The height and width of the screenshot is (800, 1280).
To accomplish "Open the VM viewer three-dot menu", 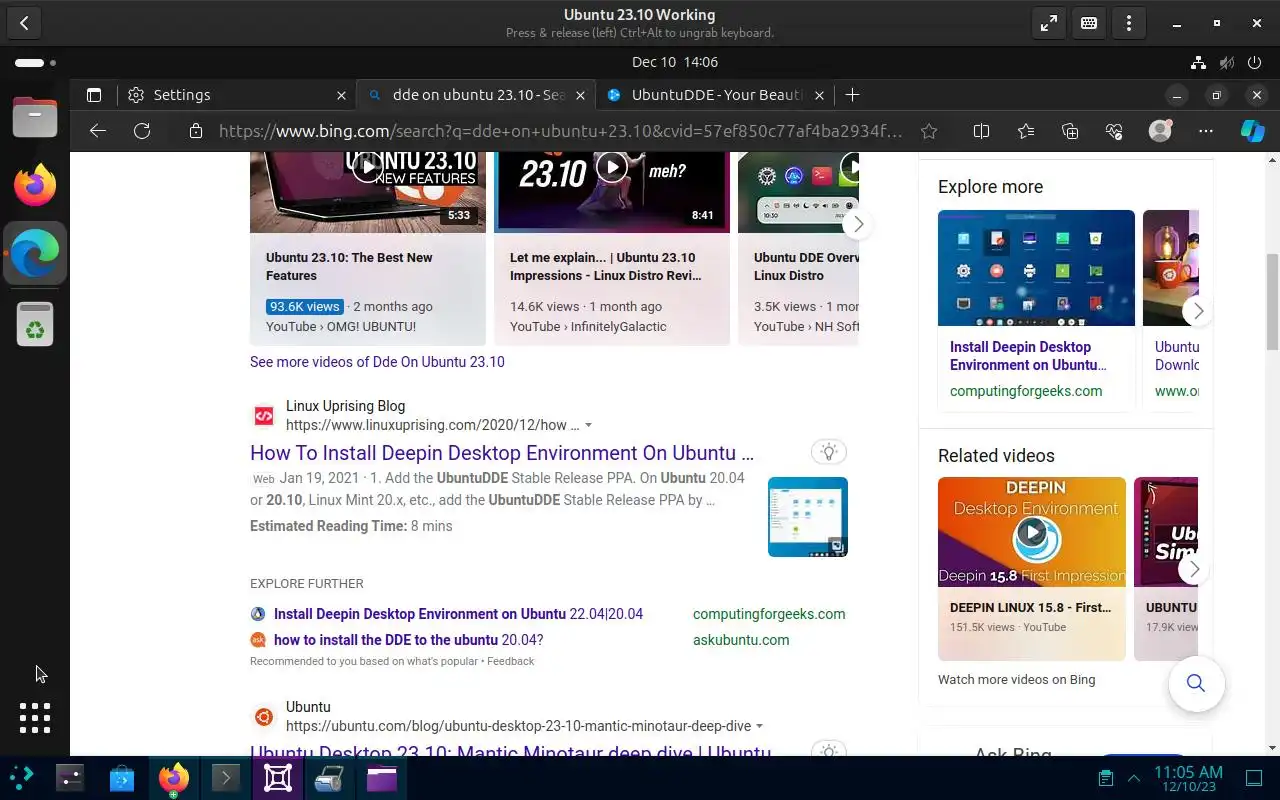I will click(1129, 22).
